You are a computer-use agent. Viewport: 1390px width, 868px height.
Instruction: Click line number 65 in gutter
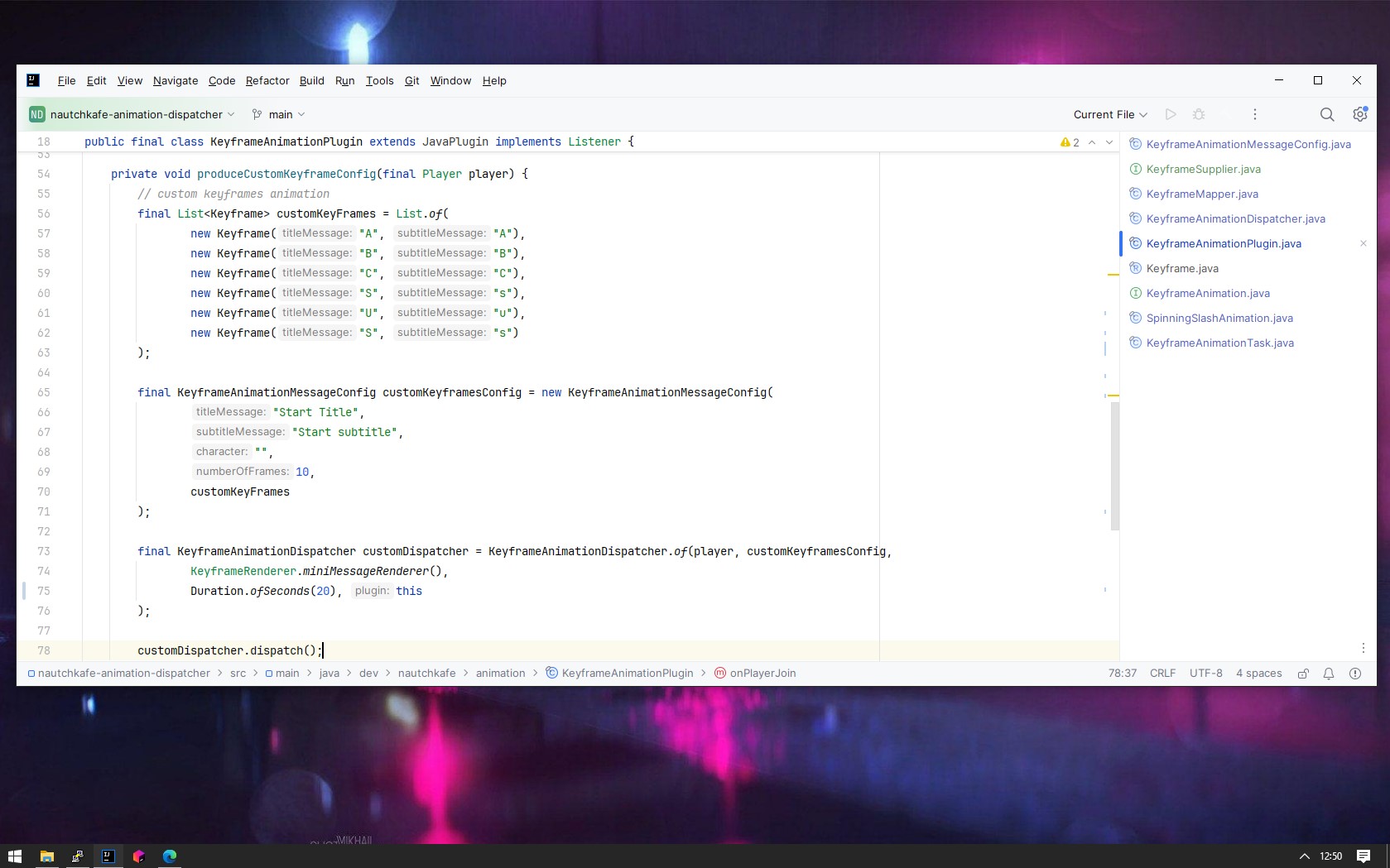(44, 392)
